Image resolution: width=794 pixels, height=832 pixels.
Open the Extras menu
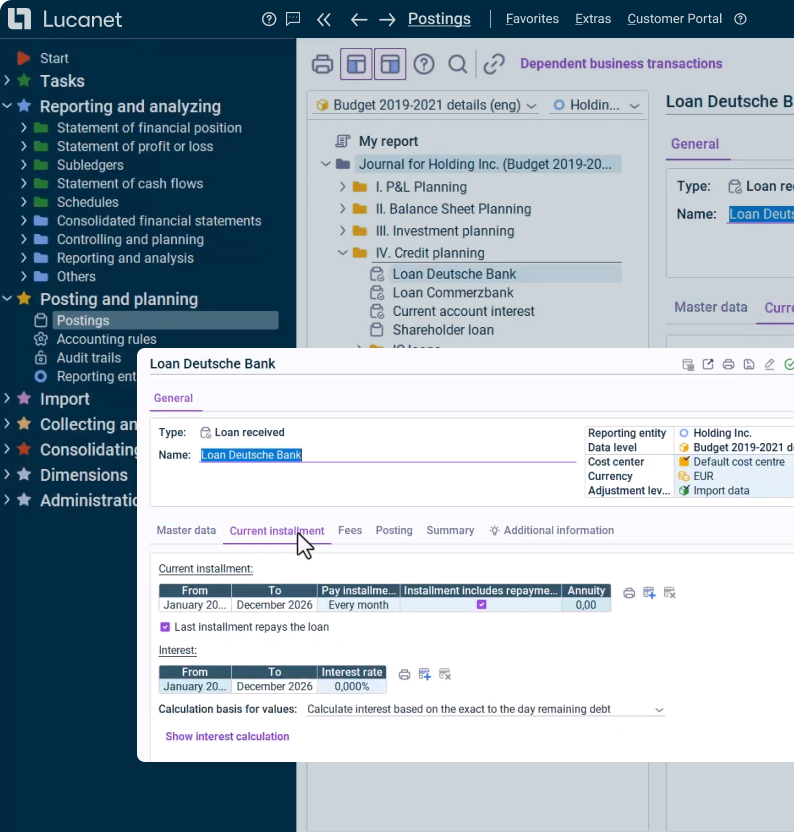point(593,19)
